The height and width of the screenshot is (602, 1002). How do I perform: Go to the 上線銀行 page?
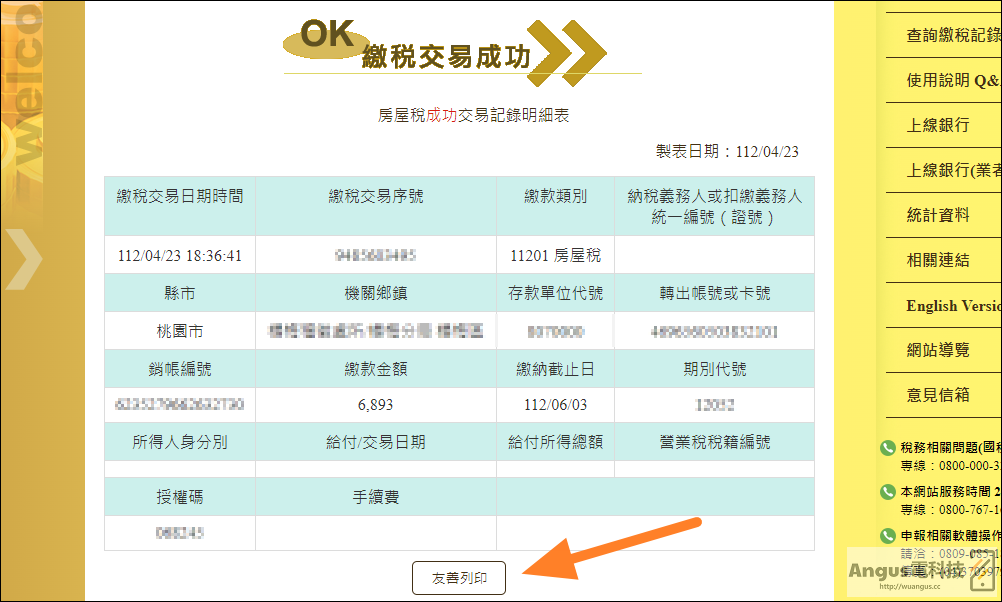click(938, 125)
